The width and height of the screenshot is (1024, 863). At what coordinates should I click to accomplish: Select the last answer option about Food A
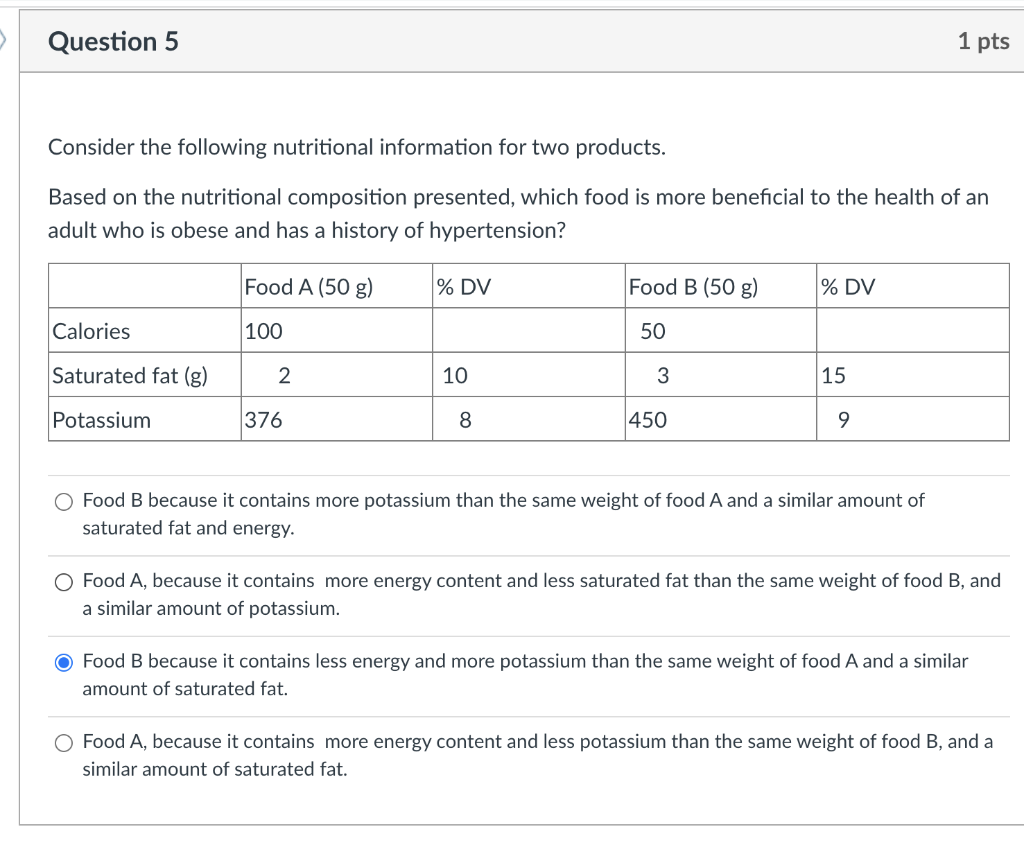click(63, 742)
